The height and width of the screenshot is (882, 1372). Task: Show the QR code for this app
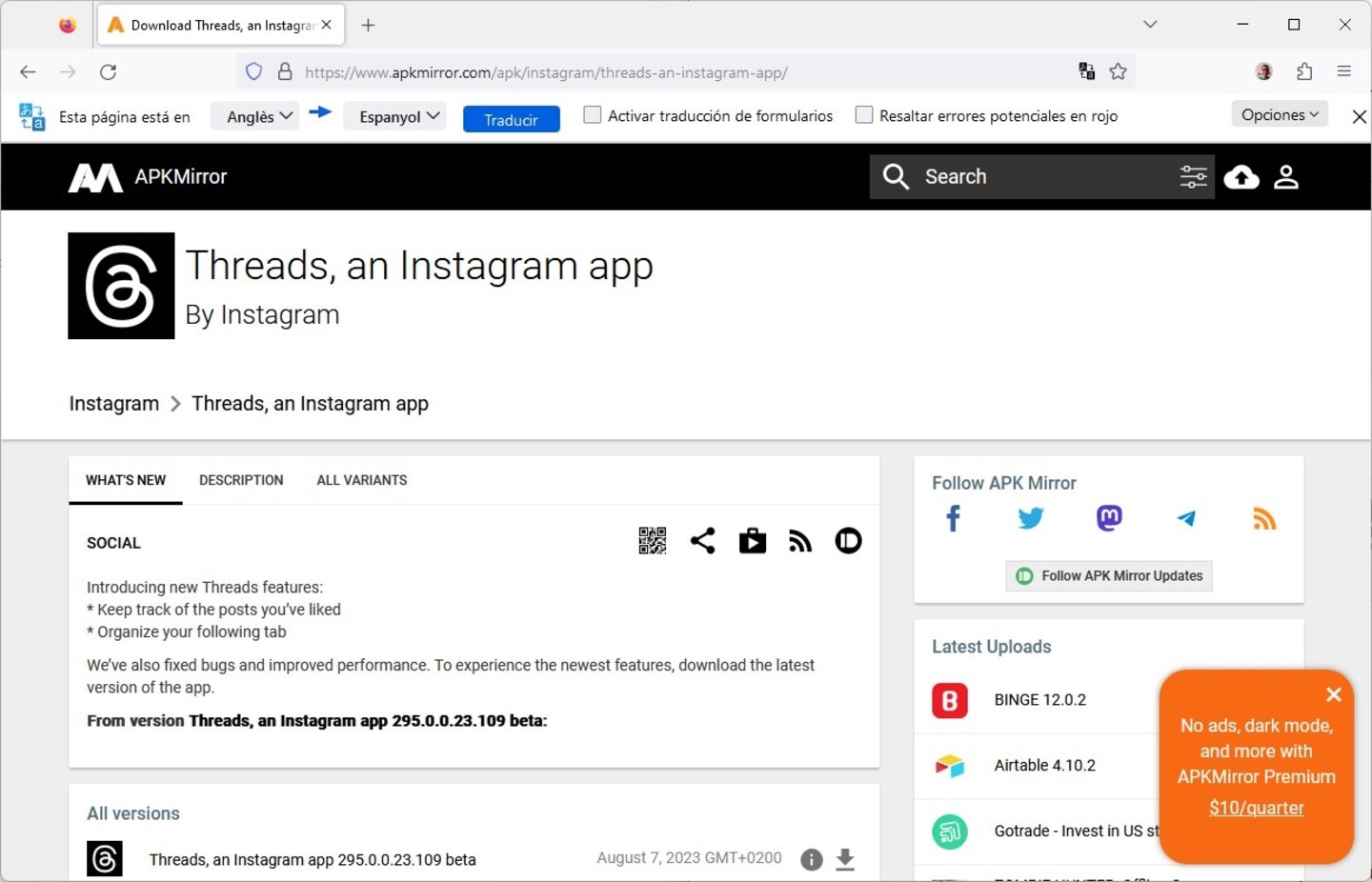coord(653,541)
